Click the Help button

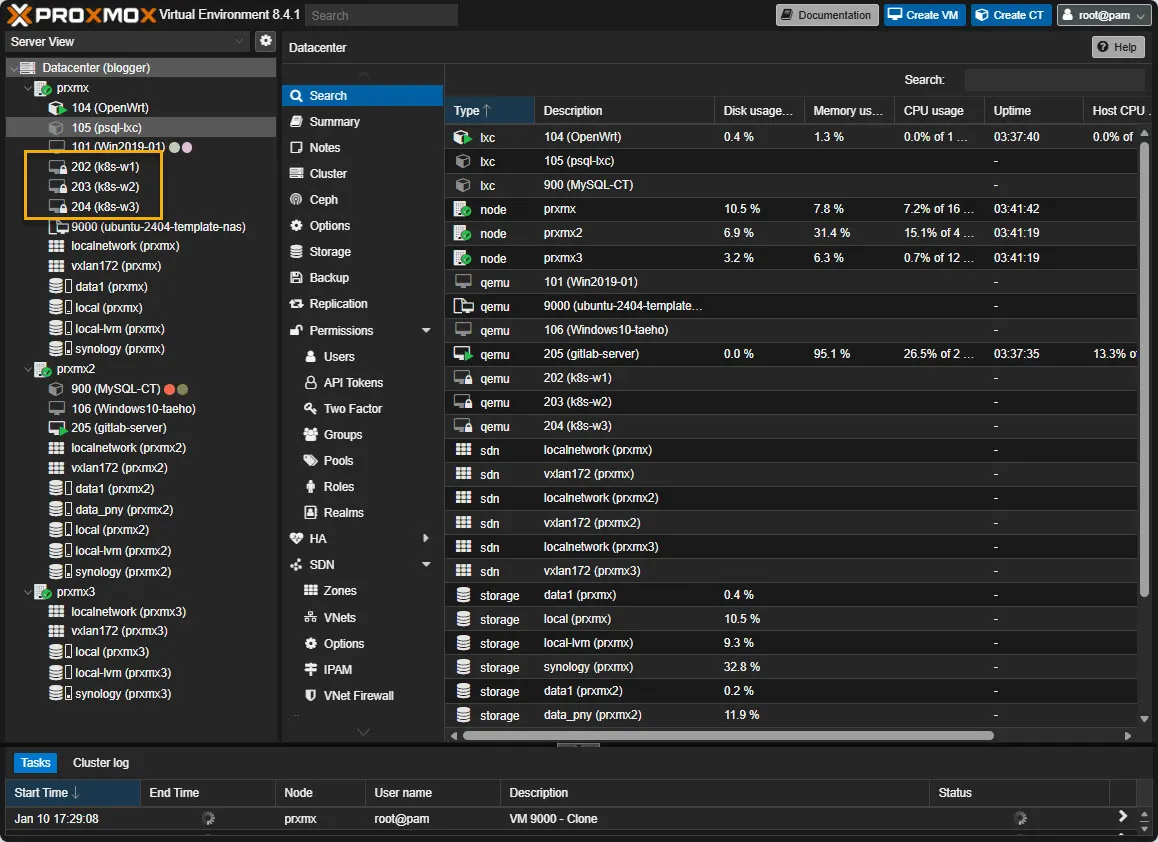pos(1117,47)
